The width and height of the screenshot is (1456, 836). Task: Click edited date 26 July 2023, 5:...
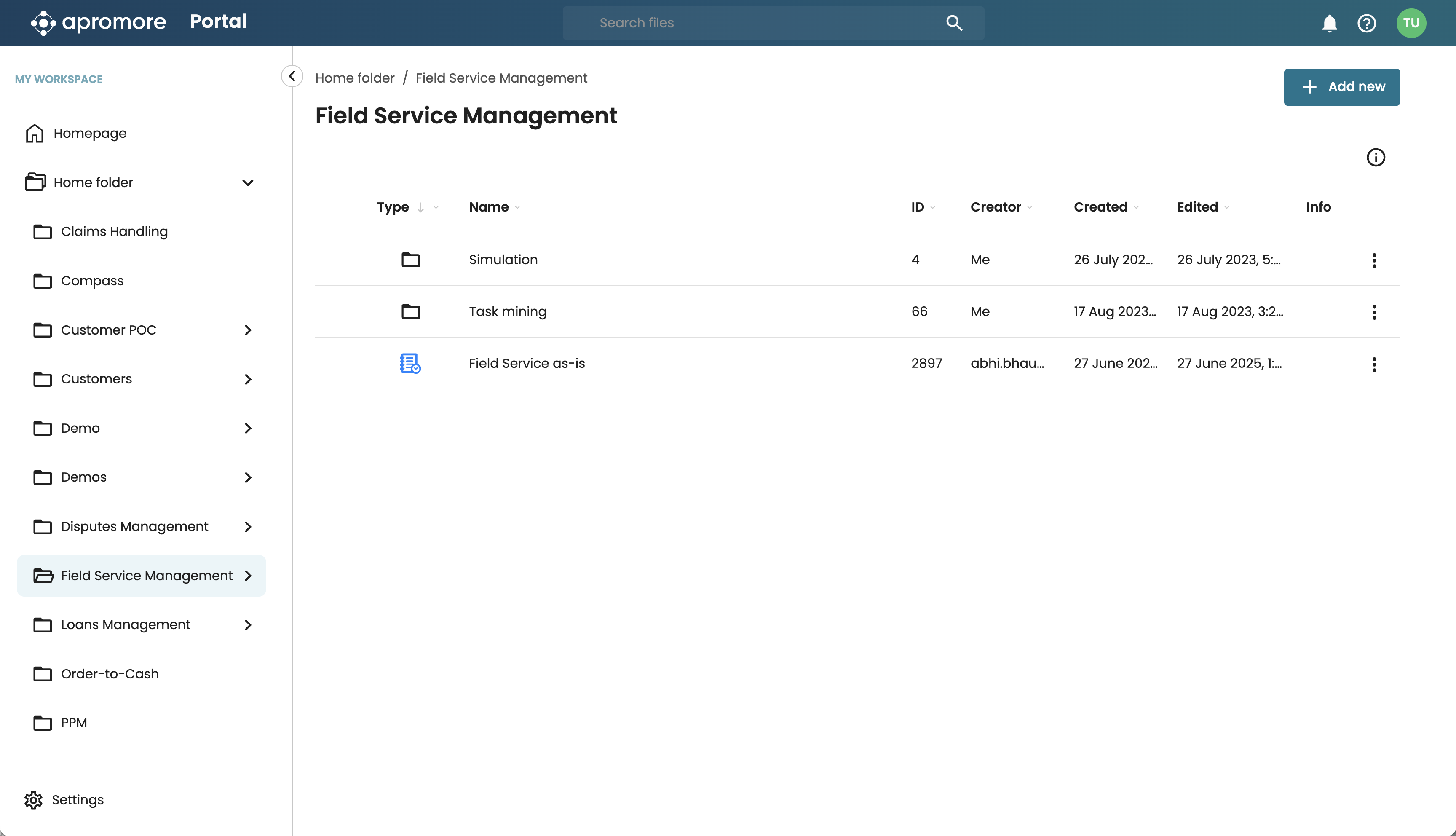coord(1228,260)
